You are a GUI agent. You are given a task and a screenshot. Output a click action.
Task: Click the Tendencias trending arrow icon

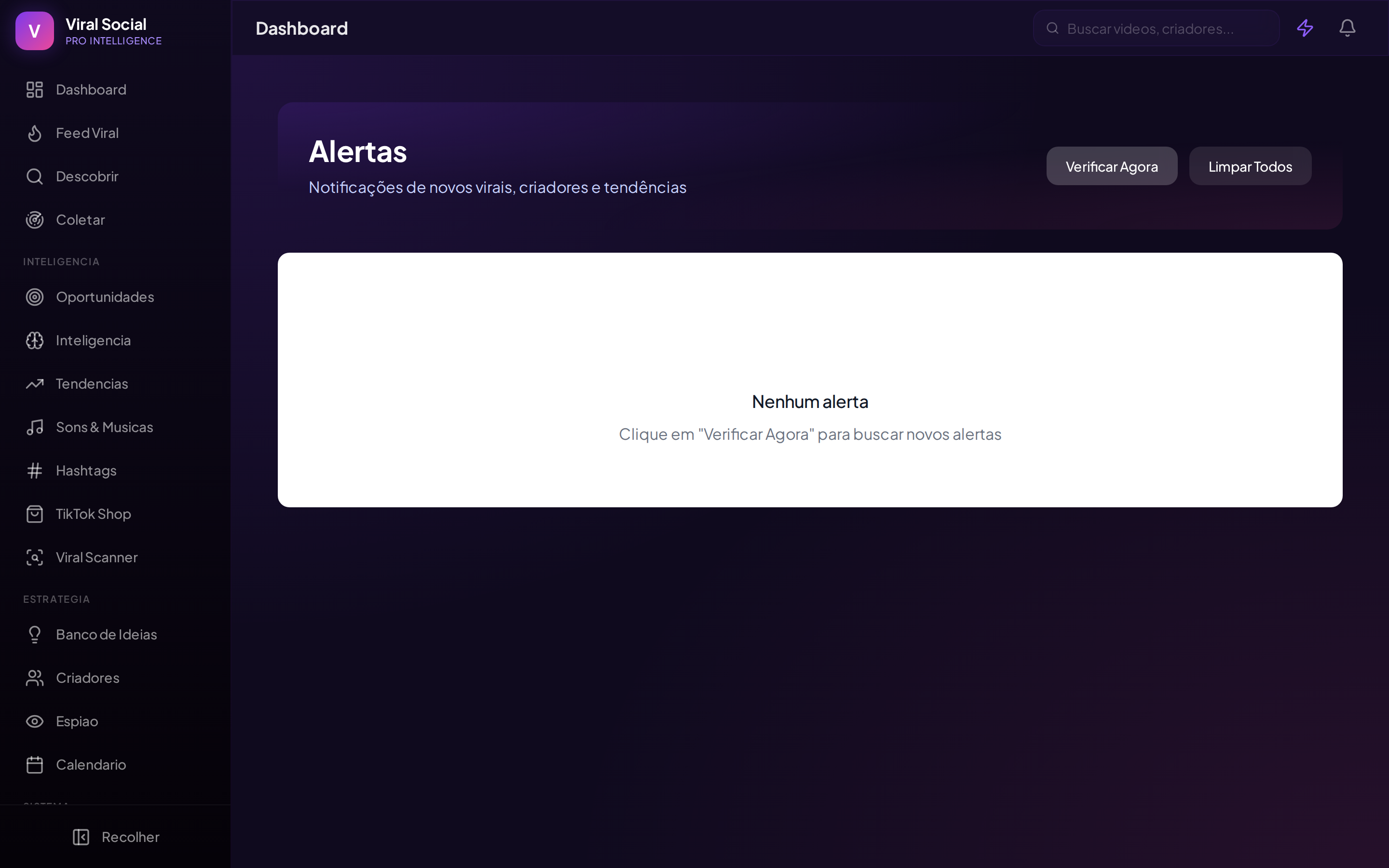pyautogui.click(x=34, y=383)
